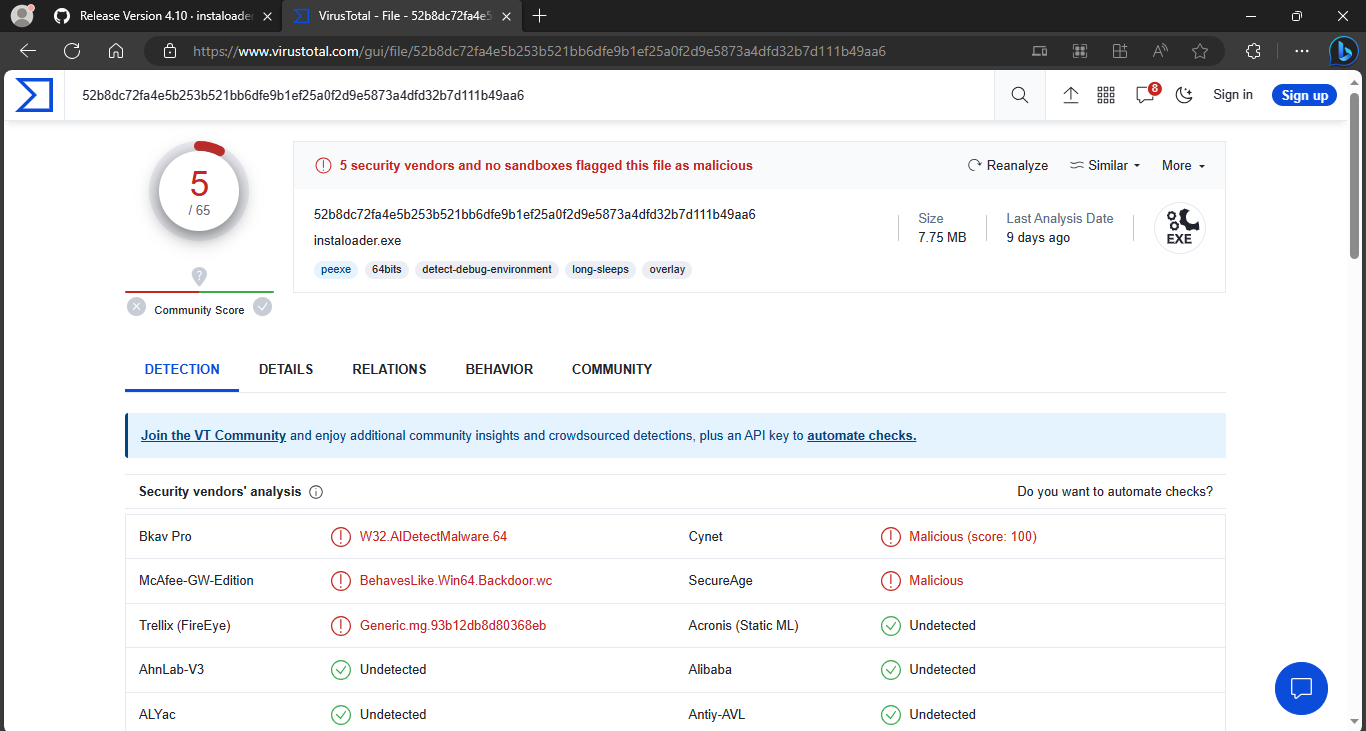This screenshot has width=1366, height=731.
Task: Open notifications with the 8 badge
Action: tap(1144, 95)
